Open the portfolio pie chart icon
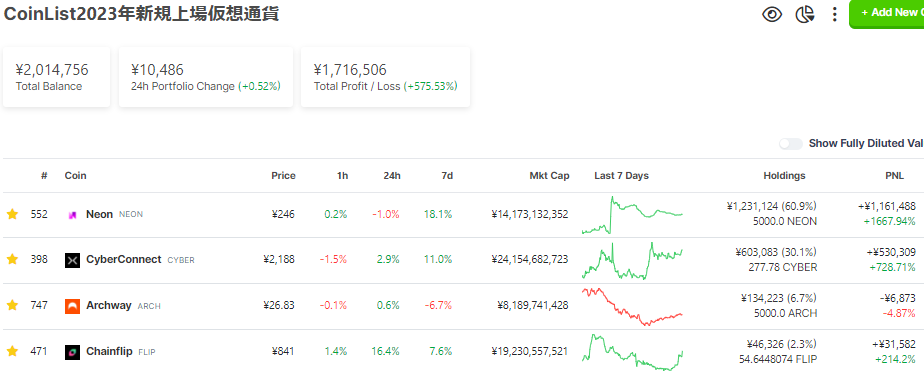This screenshot has width=924, height=379. [805, 14]
